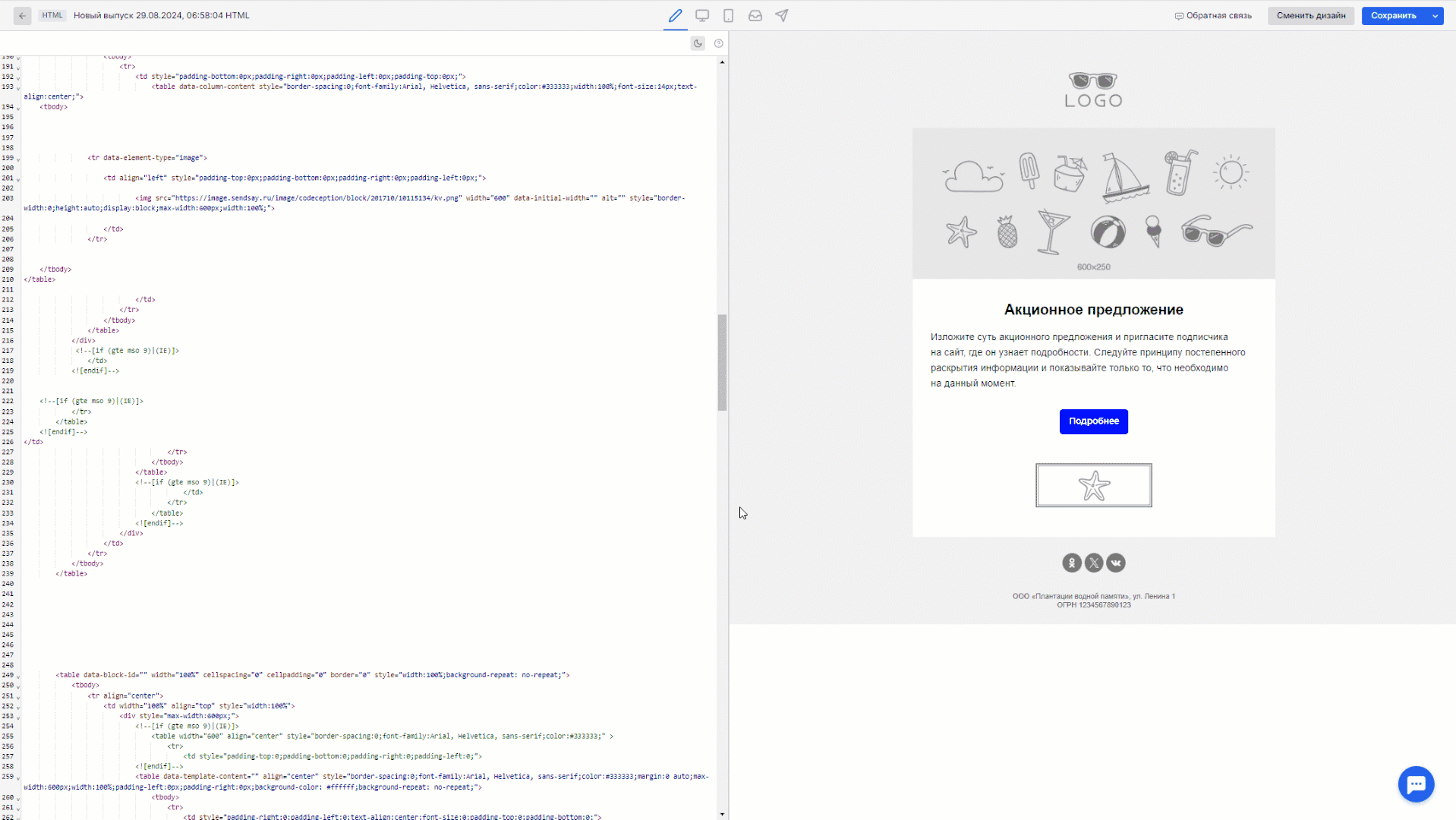The image size is (1456, 820).
Task: Toggle dark theme moon icon in editor
Action: (x=698, y=43)
